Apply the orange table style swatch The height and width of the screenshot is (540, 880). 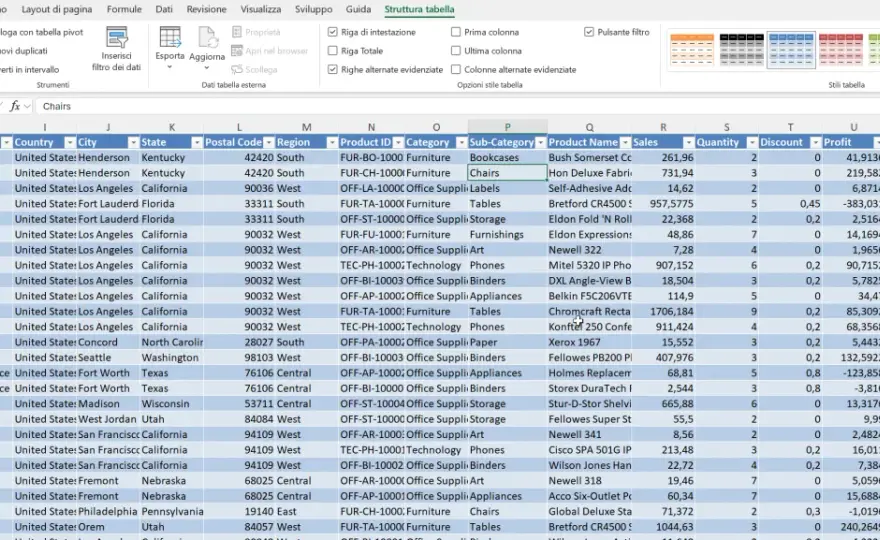point(692,49)
